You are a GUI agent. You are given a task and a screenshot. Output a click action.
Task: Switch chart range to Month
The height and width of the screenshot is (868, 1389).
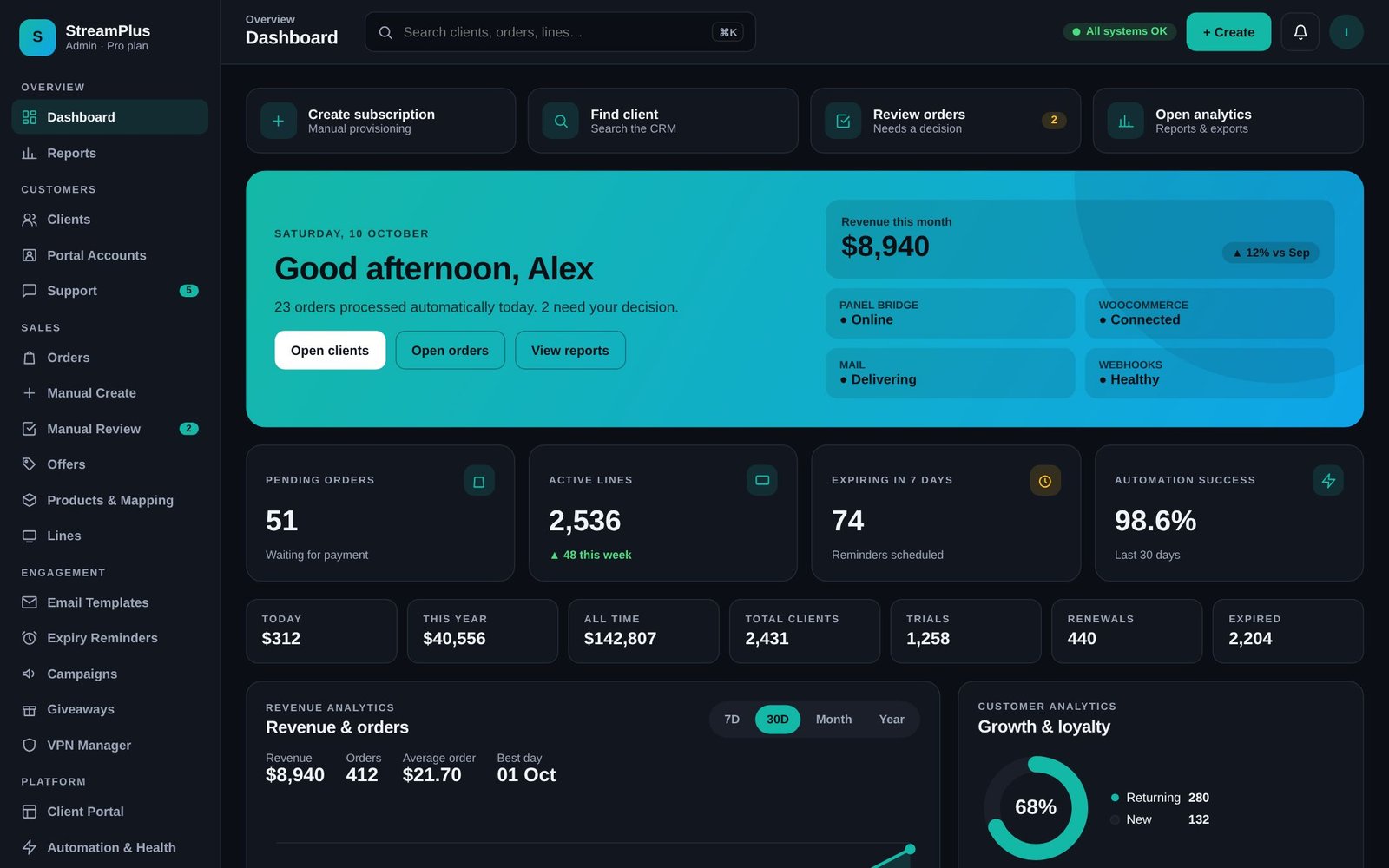(833, 720)
